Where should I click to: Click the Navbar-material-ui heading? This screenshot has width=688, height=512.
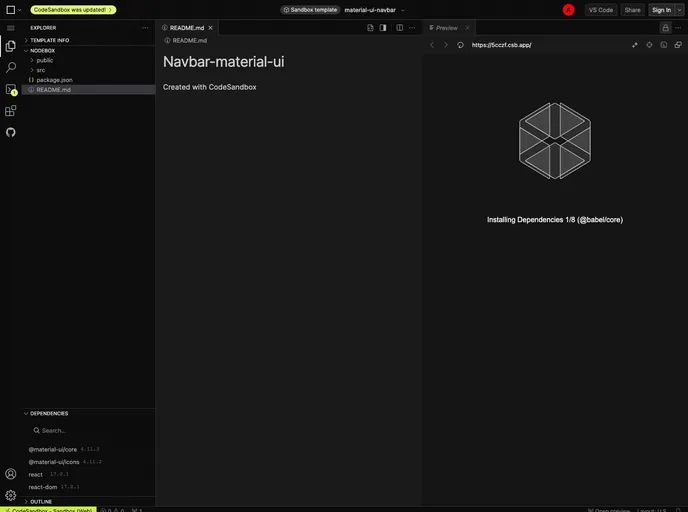(x=223, y=62)
